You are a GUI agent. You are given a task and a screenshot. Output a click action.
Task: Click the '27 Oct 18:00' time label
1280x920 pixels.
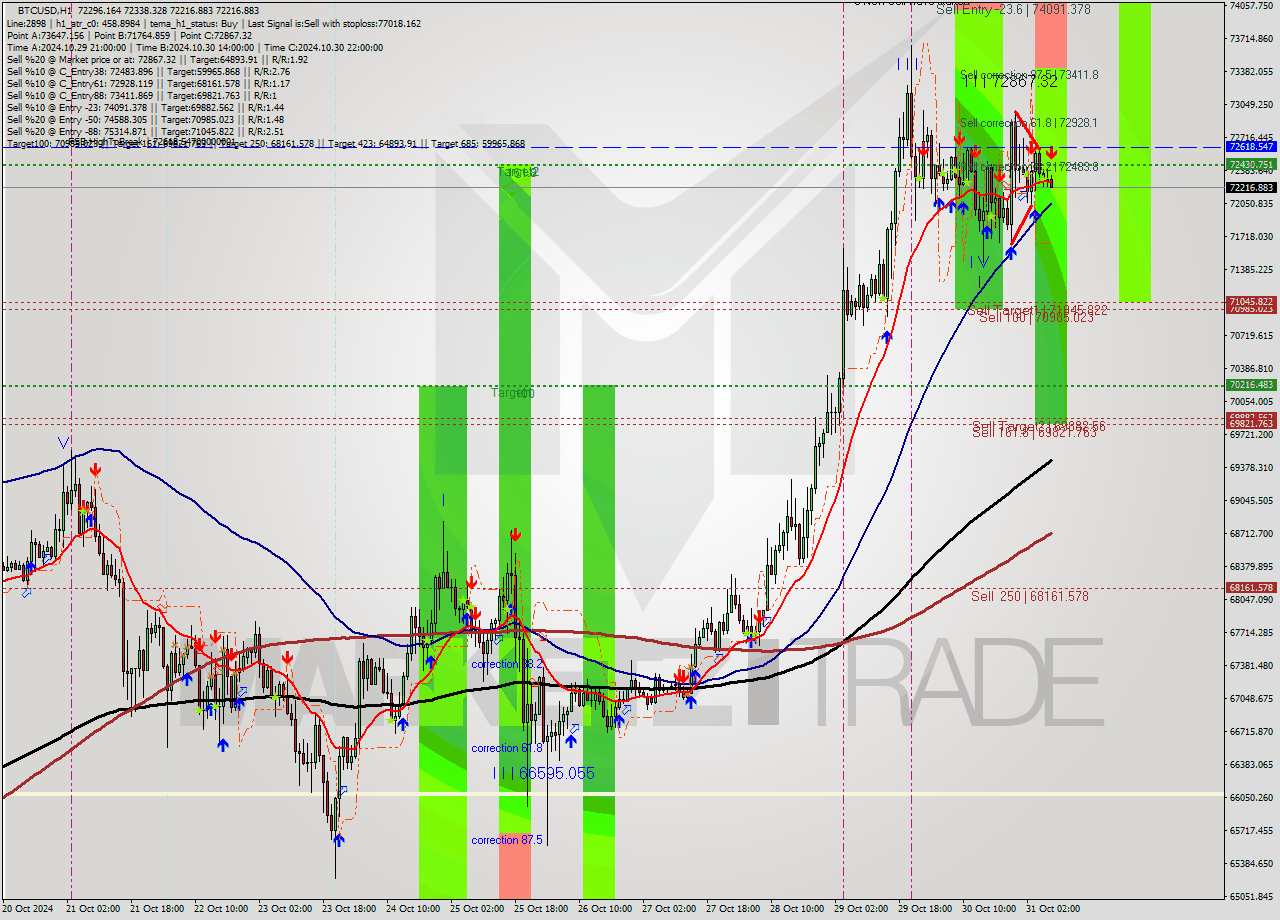(x=733, y=909)
